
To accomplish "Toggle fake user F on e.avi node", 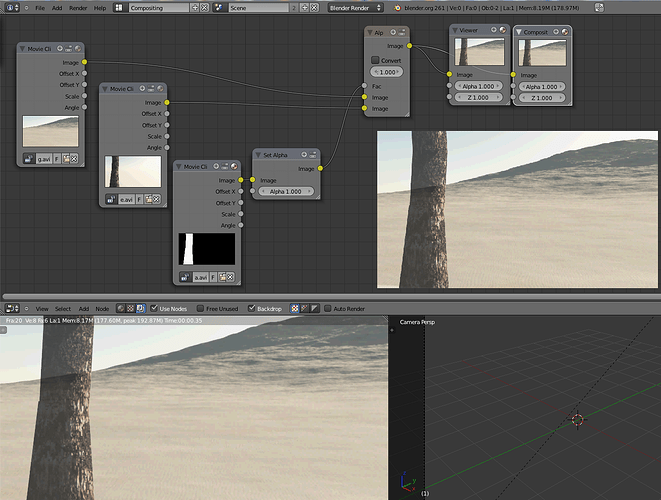I will pyautogui.click(x=139, y=199).
